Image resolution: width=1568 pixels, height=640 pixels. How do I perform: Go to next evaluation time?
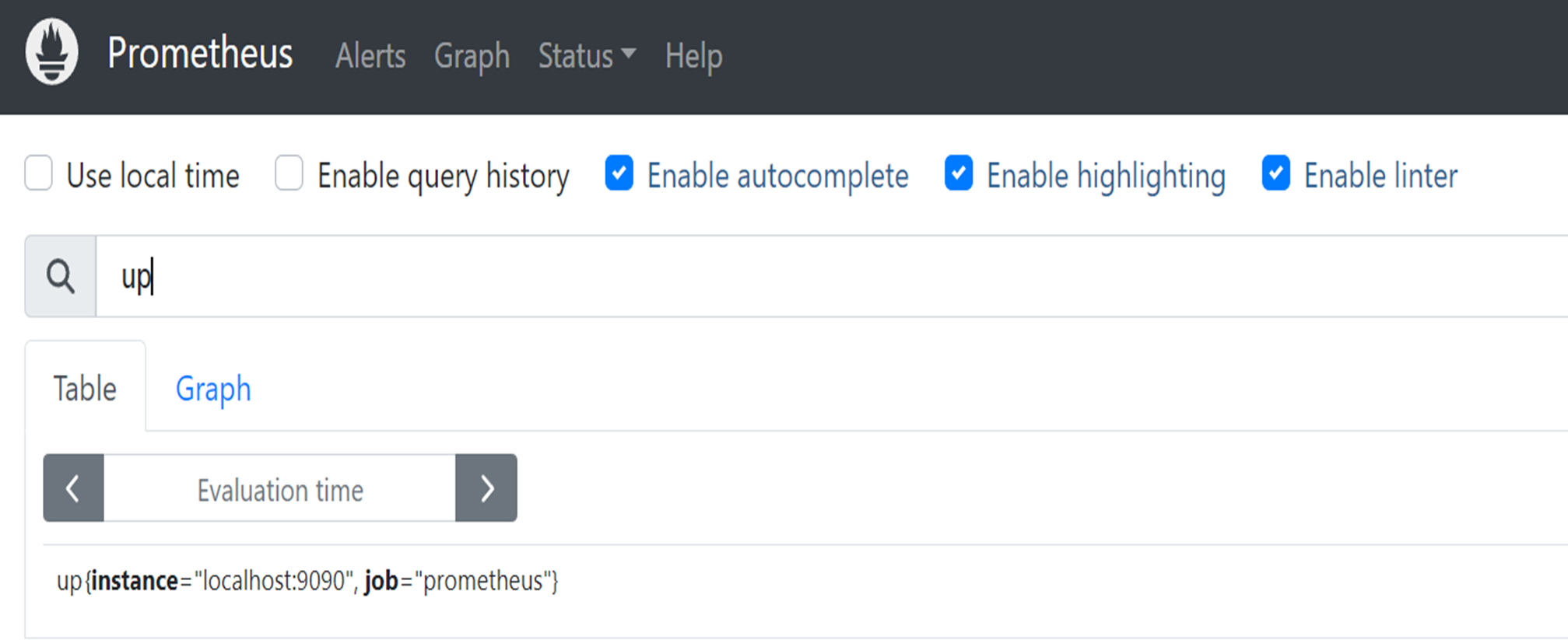pos(486,488)
